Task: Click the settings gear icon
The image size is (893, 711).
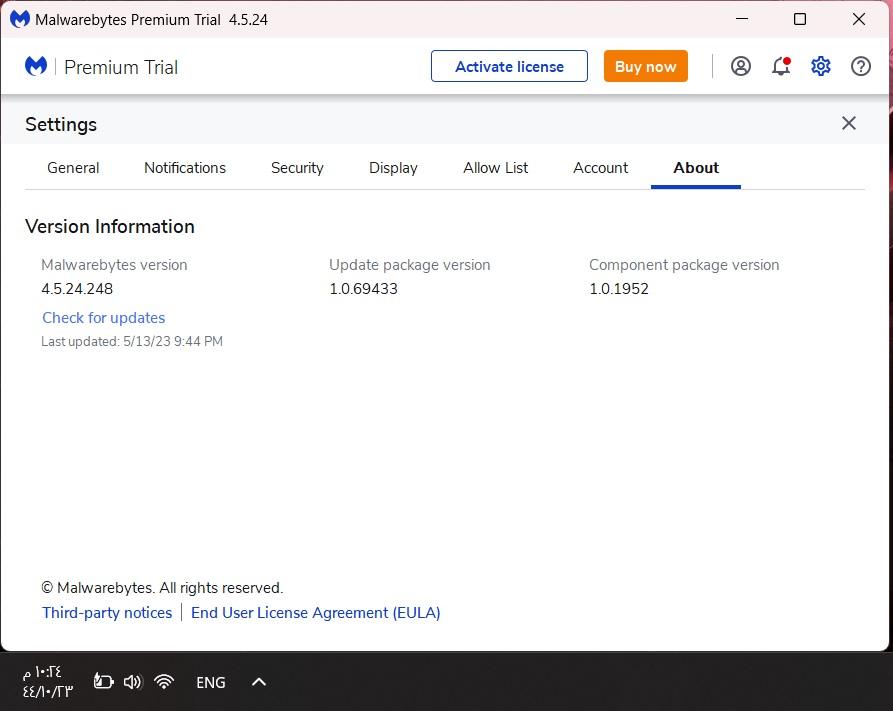Action: 821,67
